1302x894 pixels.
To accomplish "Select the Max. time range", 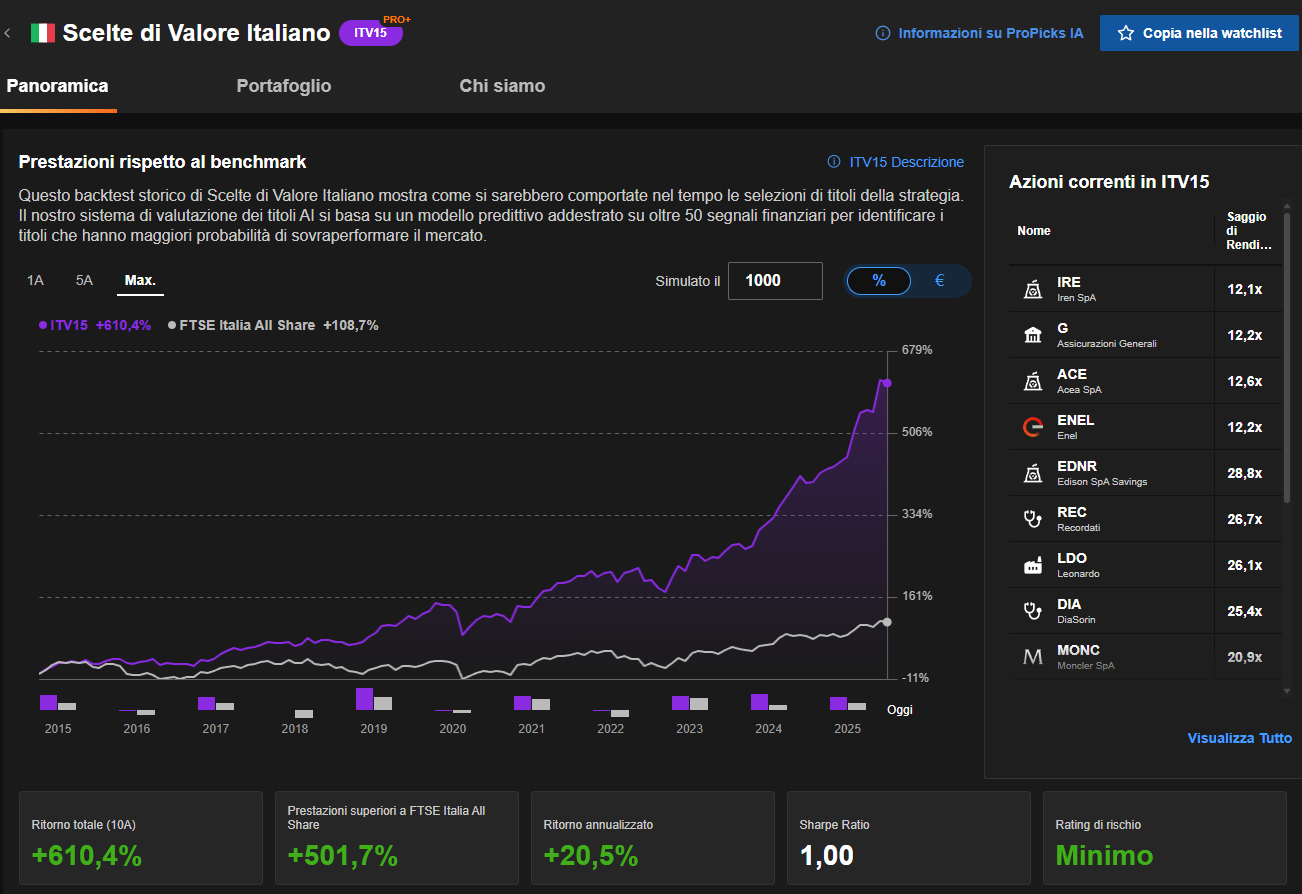I will click(x=140, y=280).
